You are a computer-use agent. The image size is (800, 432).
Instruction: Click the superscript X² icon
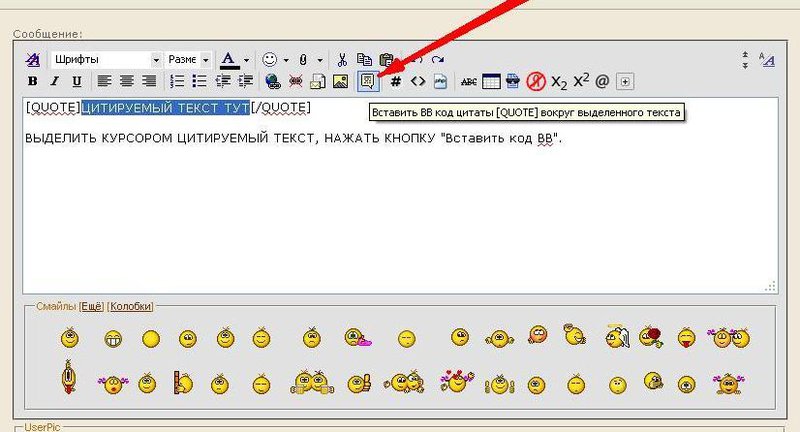[581, 80]
